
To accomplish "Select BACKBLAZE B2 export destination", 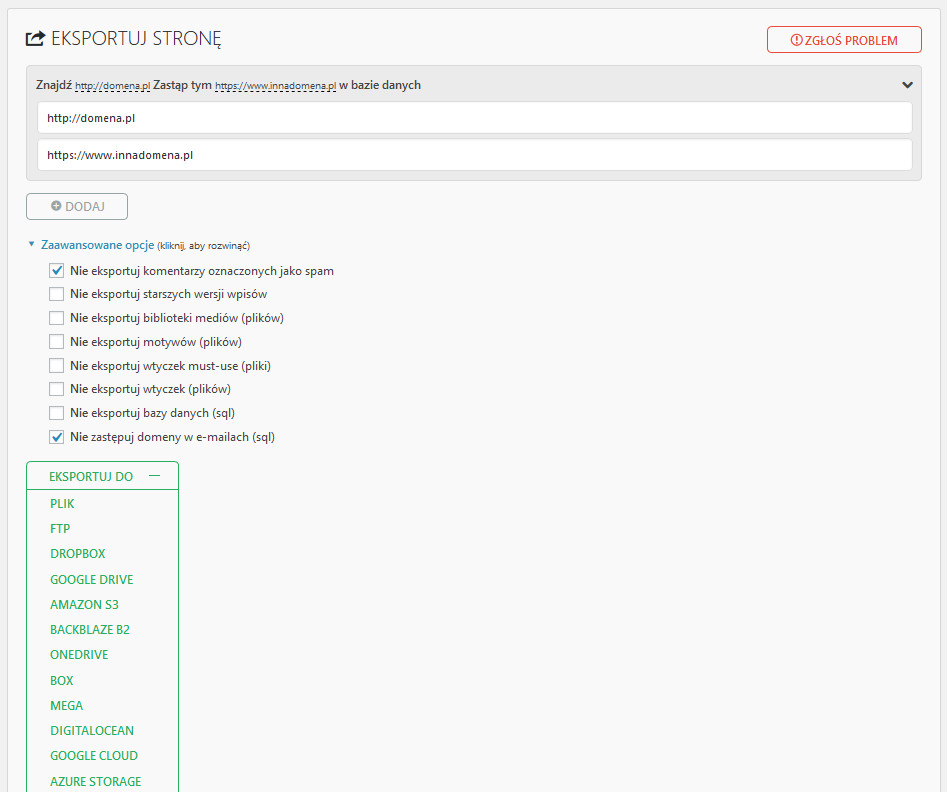I will point(90,629).
